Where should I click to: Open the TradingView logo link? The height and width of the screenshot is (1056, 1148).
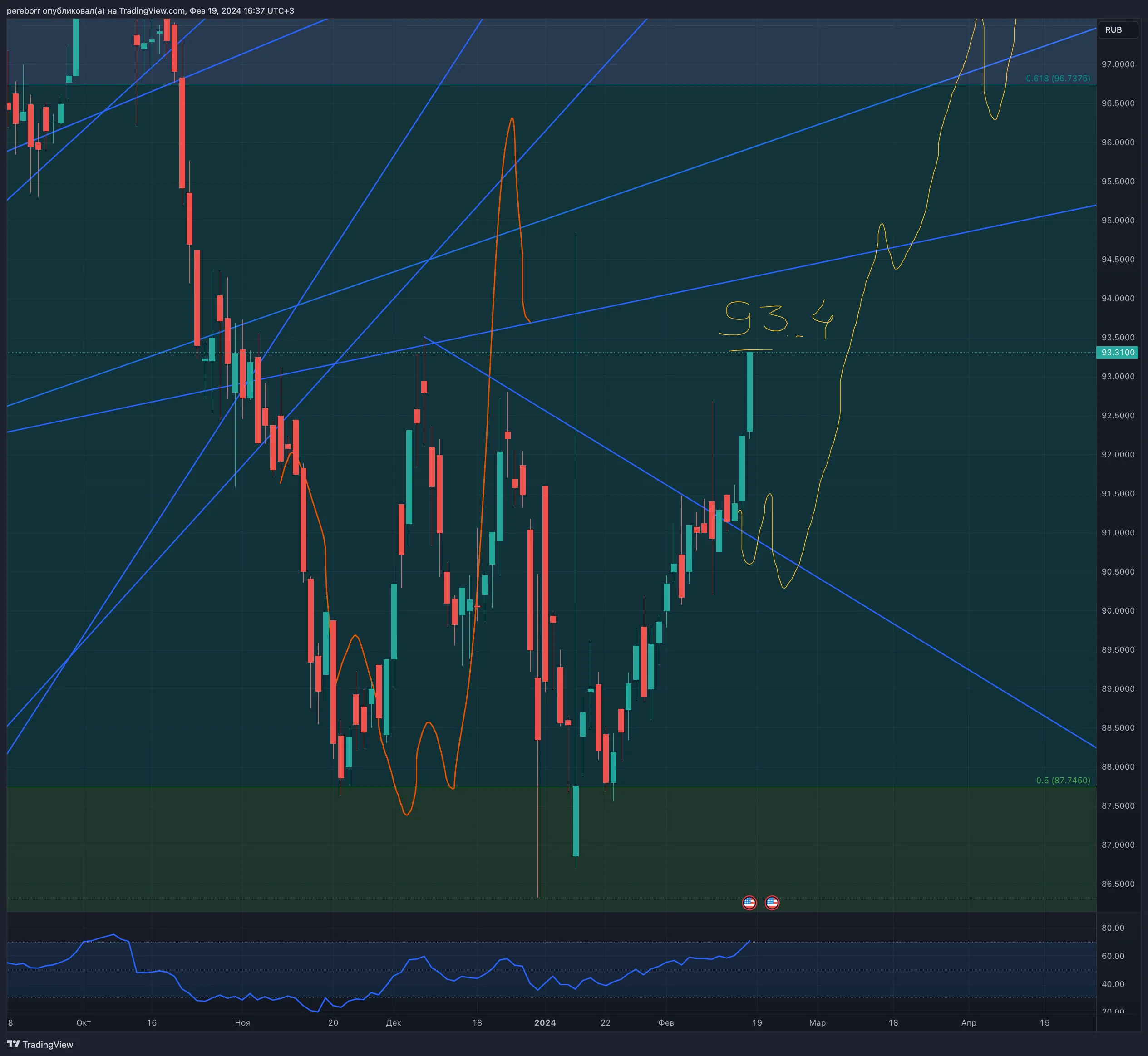tap(40, 1045)
